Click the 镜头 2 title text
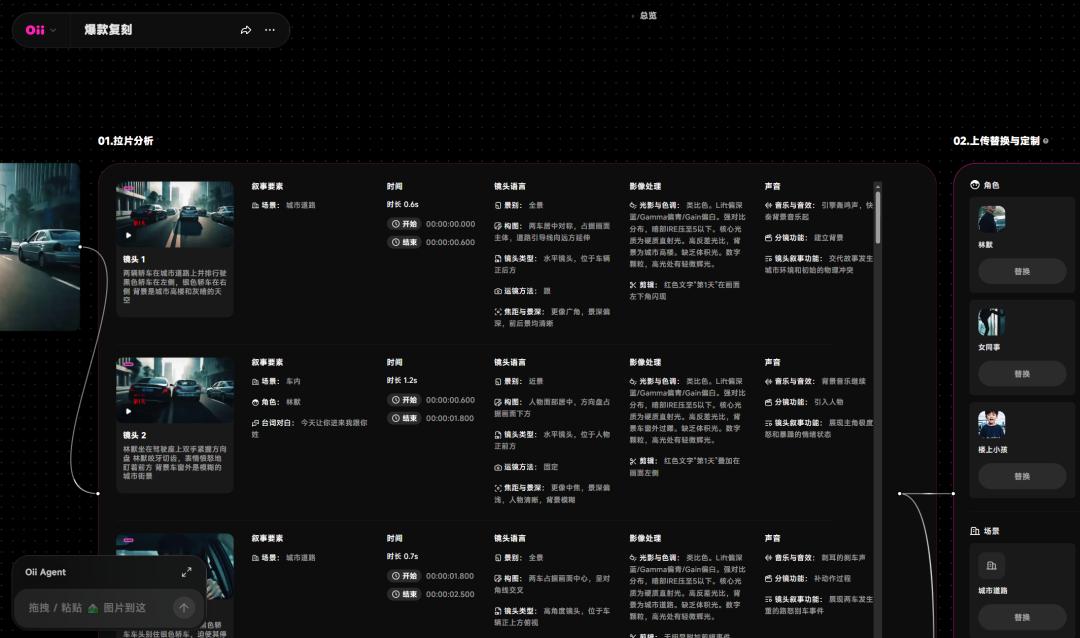The height and width of the screenshot is (638, 1080). pos(134,435)
